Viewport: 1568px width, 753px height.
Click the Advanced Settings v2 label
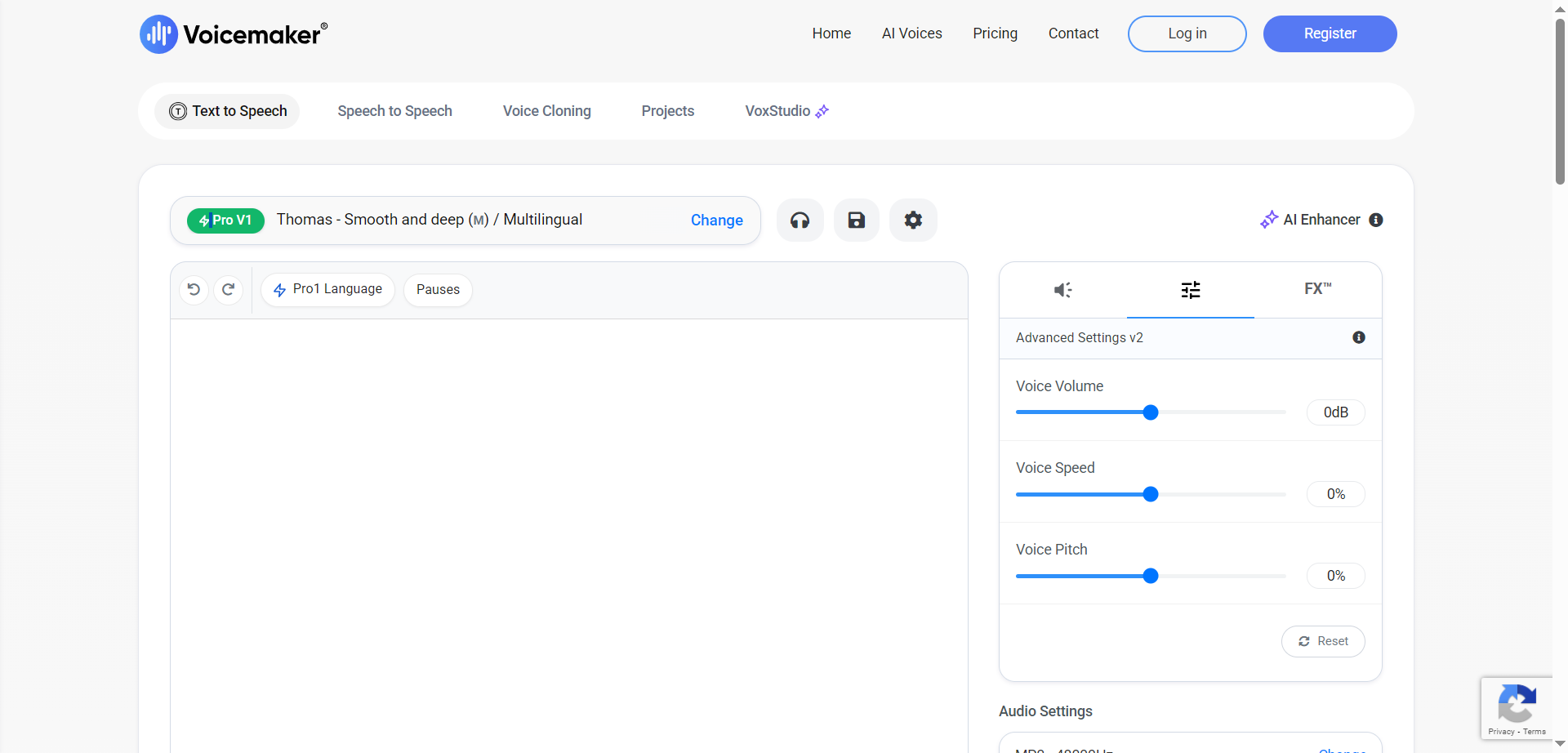click(1080, 337)
